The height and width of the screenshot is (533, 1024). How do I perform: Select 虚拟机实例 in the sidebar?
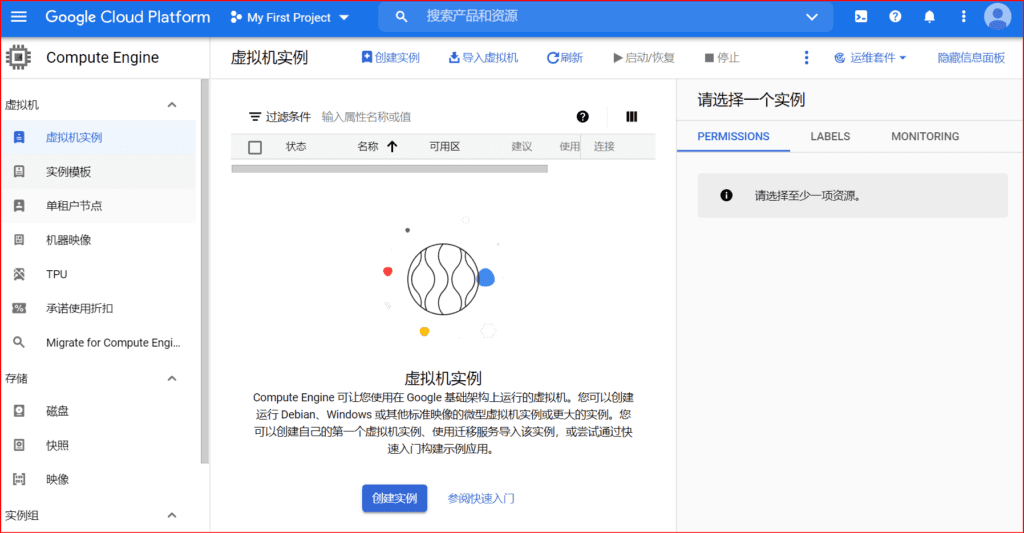(x=98, y=137)
